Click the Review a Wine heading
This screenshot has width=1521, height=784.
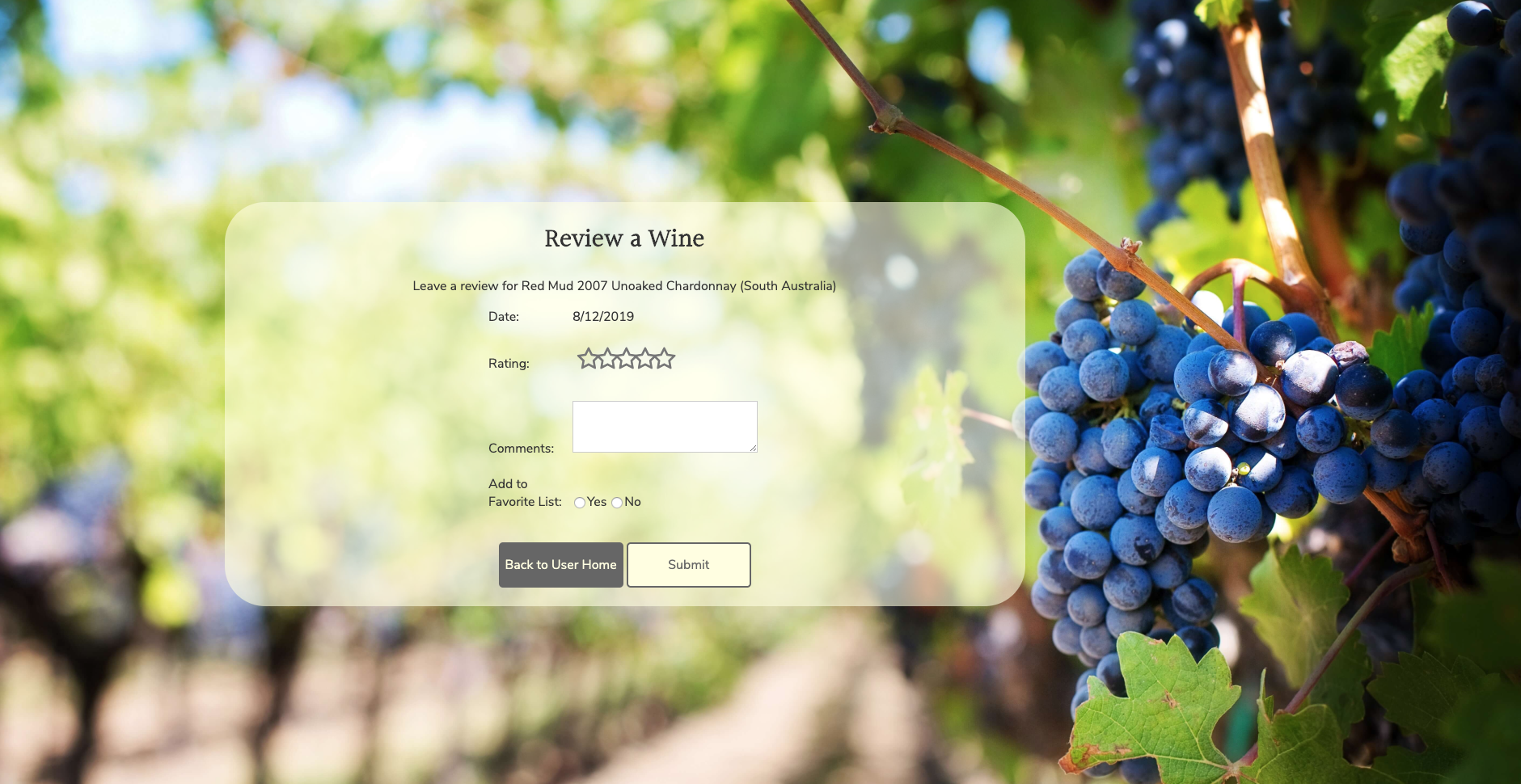click(x=624, y=238)
